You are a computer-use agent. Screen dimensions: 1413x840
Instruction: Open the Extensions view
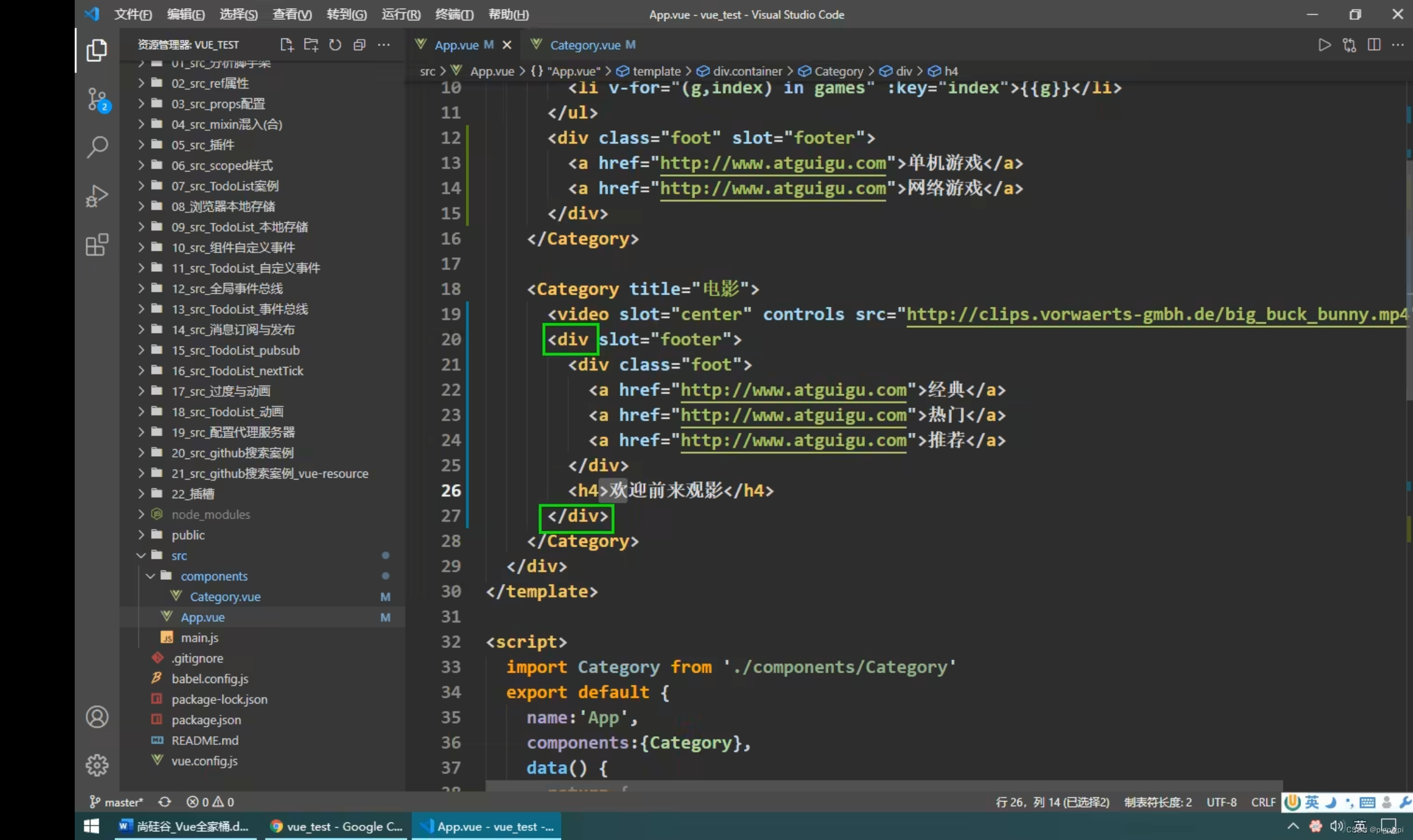(x=97, y=245)
